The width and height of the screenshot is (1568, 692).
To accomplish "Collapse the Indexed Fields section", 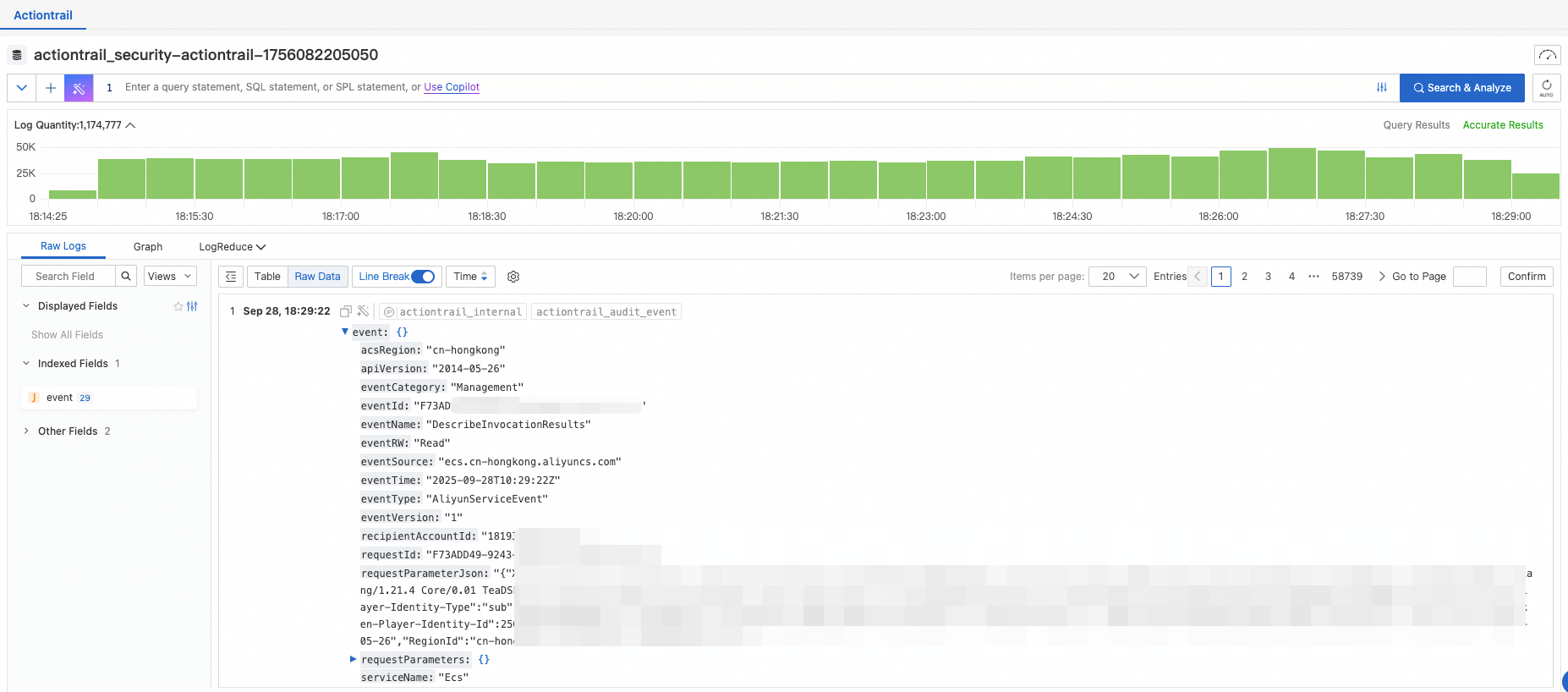I will coord(26,364).
